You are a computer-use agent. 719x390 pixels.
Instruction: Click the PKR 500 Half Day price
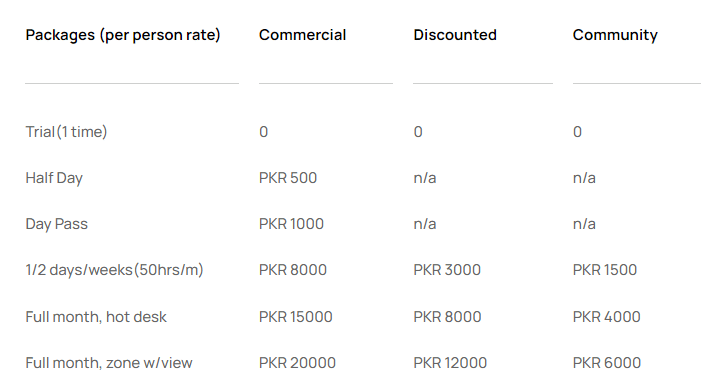point(288,178)
